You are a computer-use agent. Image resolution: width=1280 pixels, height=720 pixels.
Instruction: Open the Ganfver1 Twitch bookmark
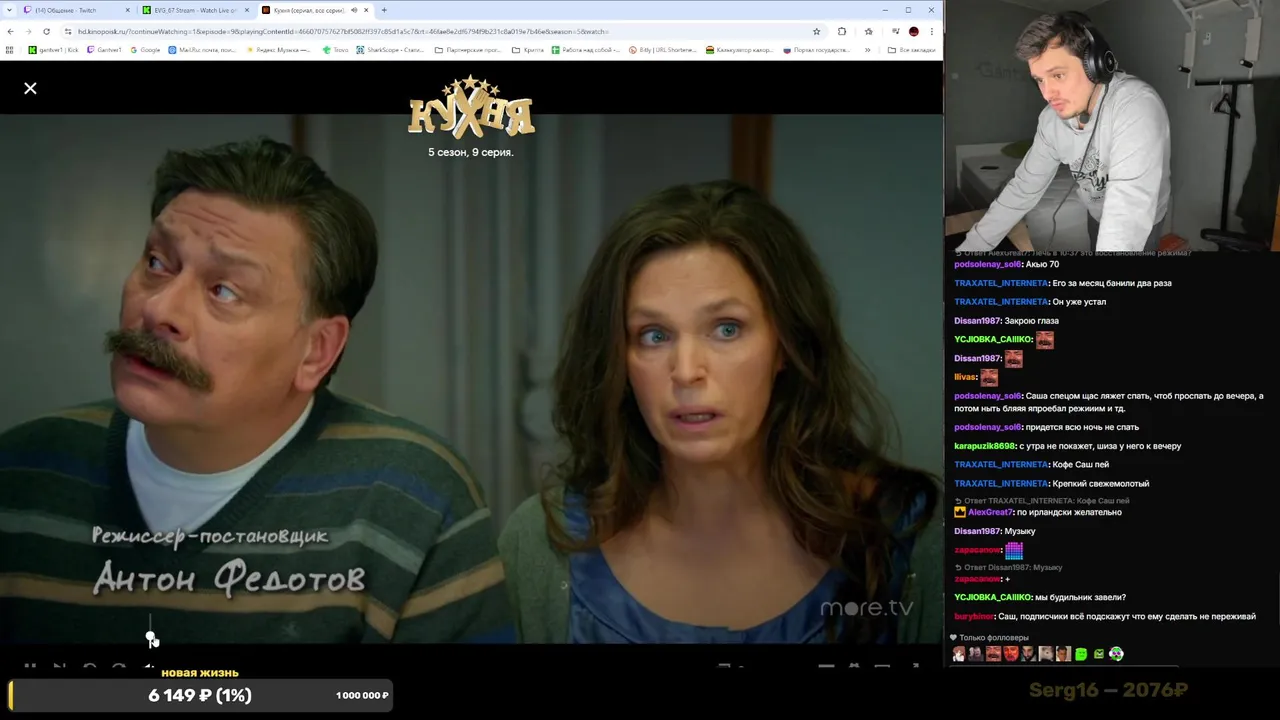(105, 49)
